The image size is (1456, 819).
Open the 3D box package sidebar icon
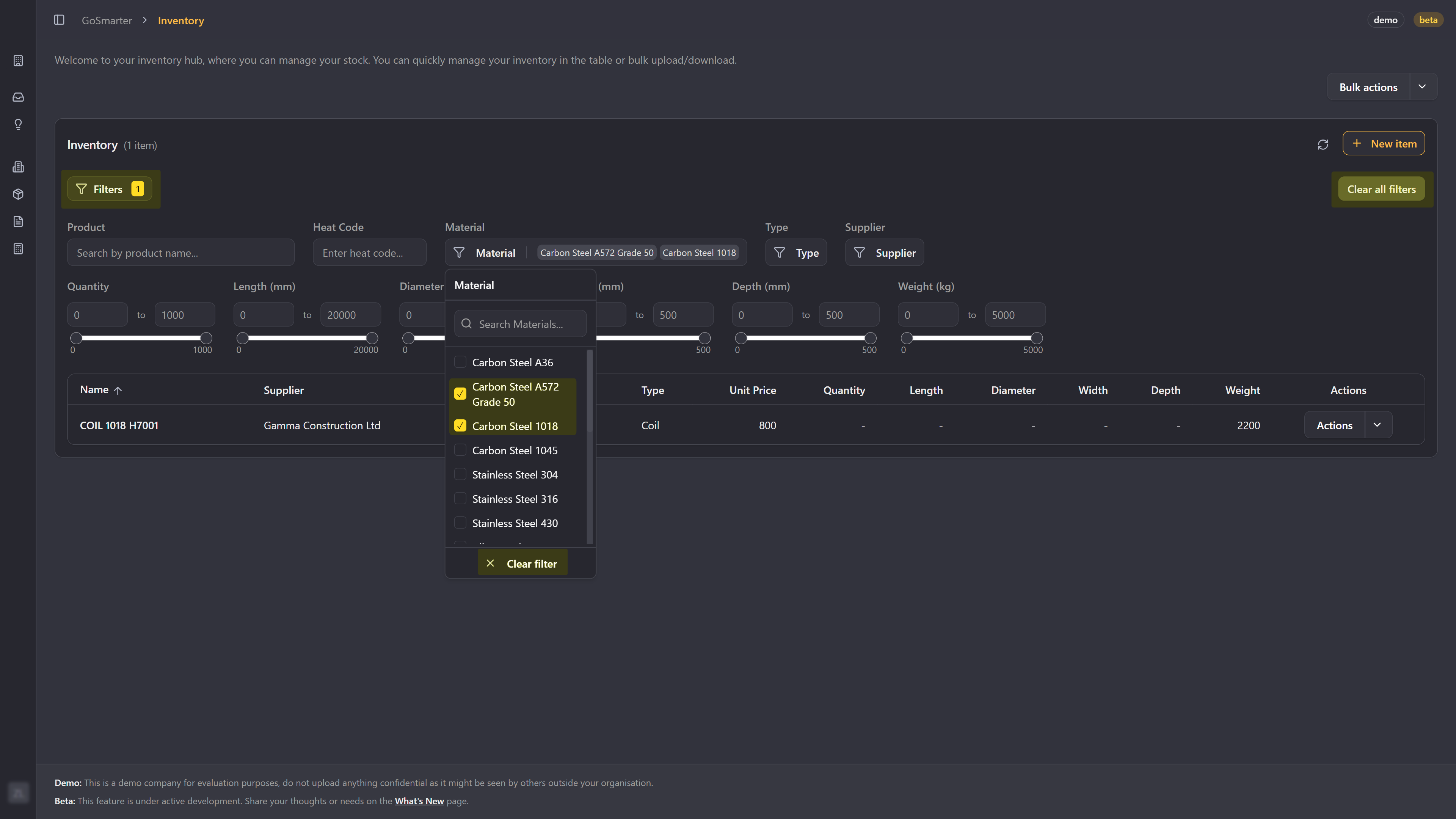click(18, 195)
